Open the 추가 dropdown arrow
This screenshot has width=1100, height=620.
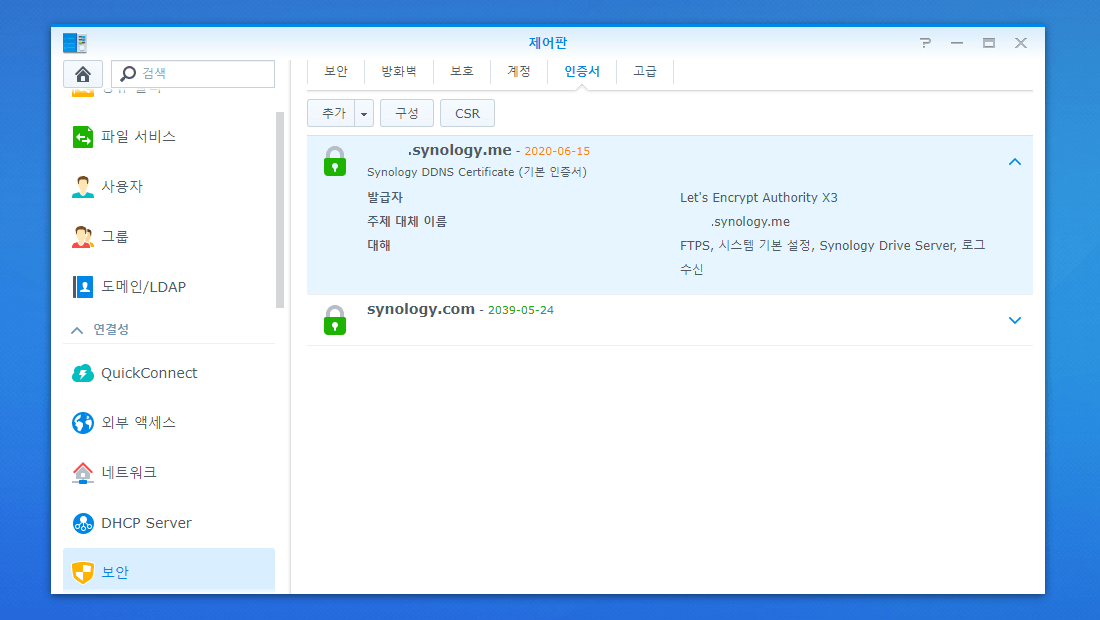pyautogui.click(x=364, y=114)
